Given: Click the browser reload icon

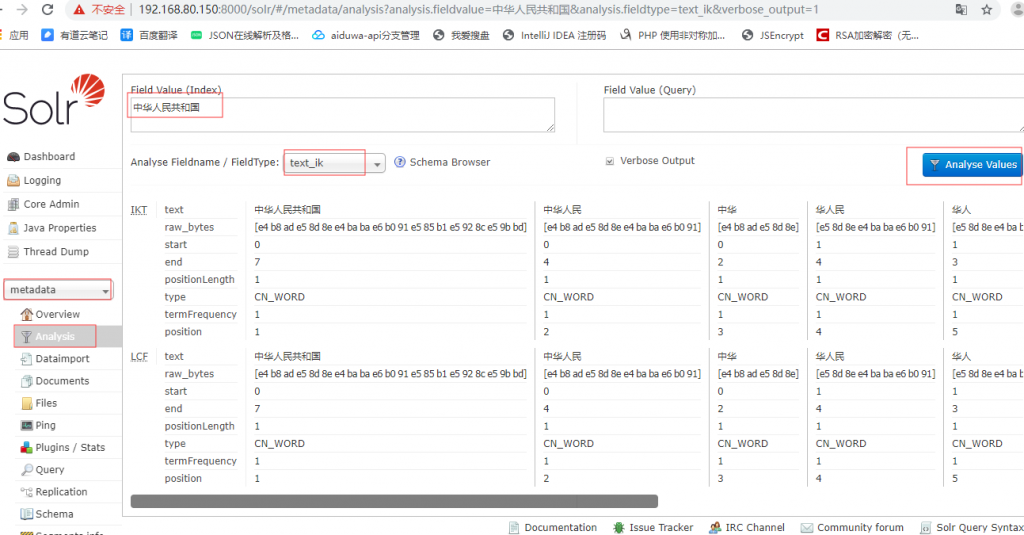Looking at the screenshot, I should pyautogui.click(x=47, y=10).
